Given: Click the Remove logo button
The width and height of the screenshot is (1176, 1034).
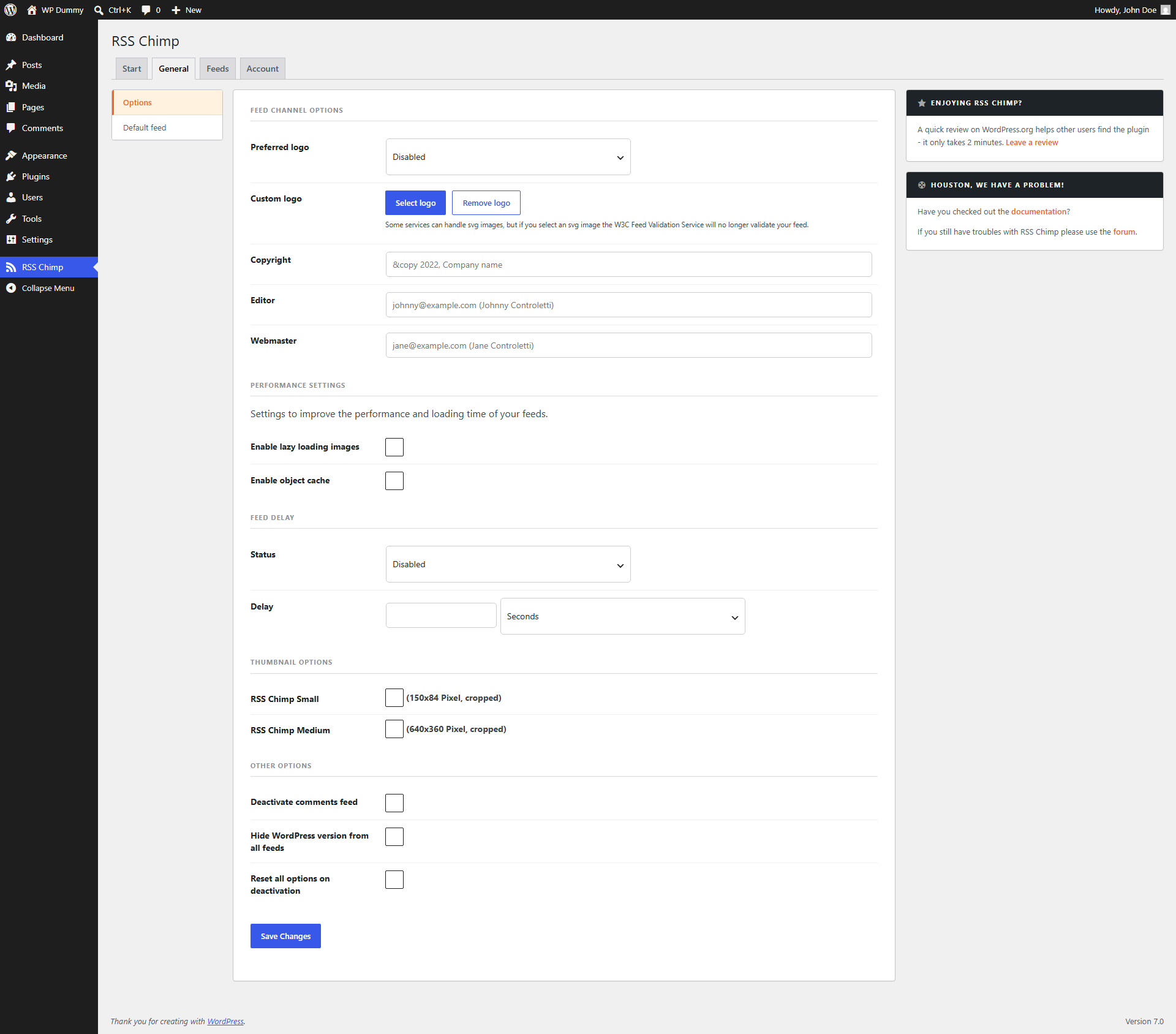Looking at the screenshot, I should click(486, 203).
